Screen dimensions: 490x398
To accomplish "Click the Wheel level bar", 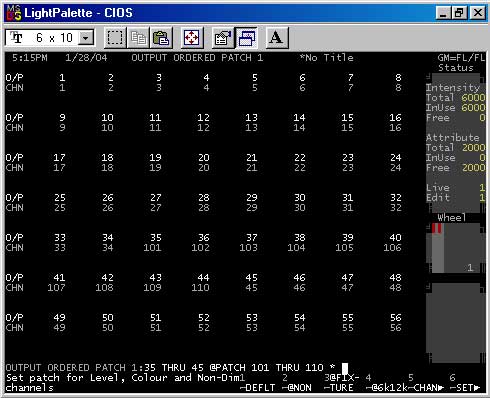I will (x=438, y=248).
